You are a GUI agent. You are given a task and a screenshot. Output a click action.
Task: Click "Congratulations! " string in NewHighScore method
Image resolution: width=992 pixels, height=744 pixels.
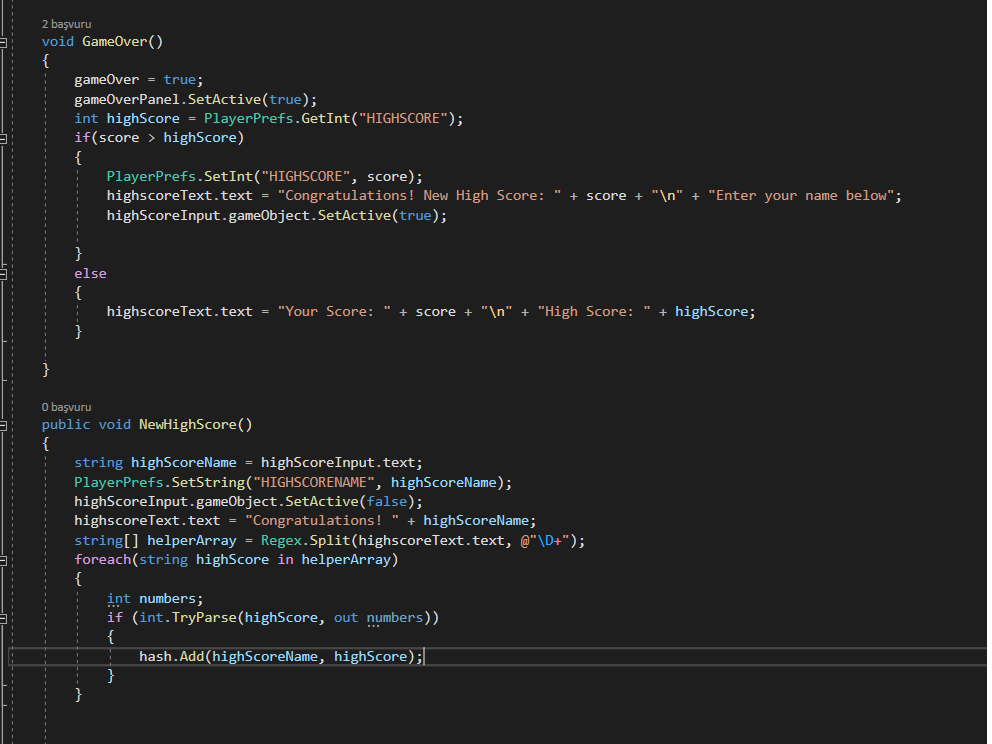click(x=322, y=521)
